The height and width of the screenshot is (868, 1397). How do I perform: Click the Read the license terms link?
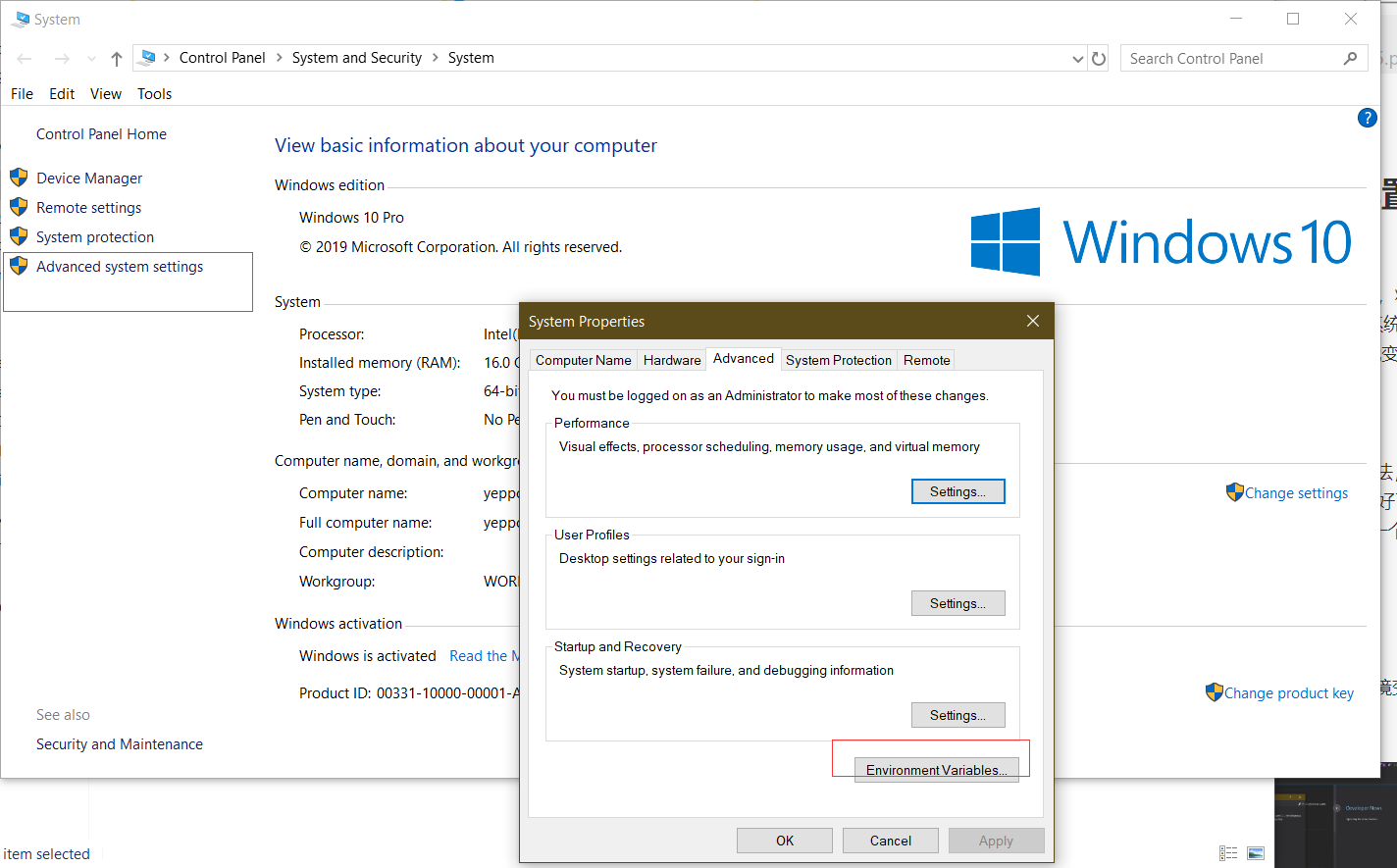click(485, 656)
